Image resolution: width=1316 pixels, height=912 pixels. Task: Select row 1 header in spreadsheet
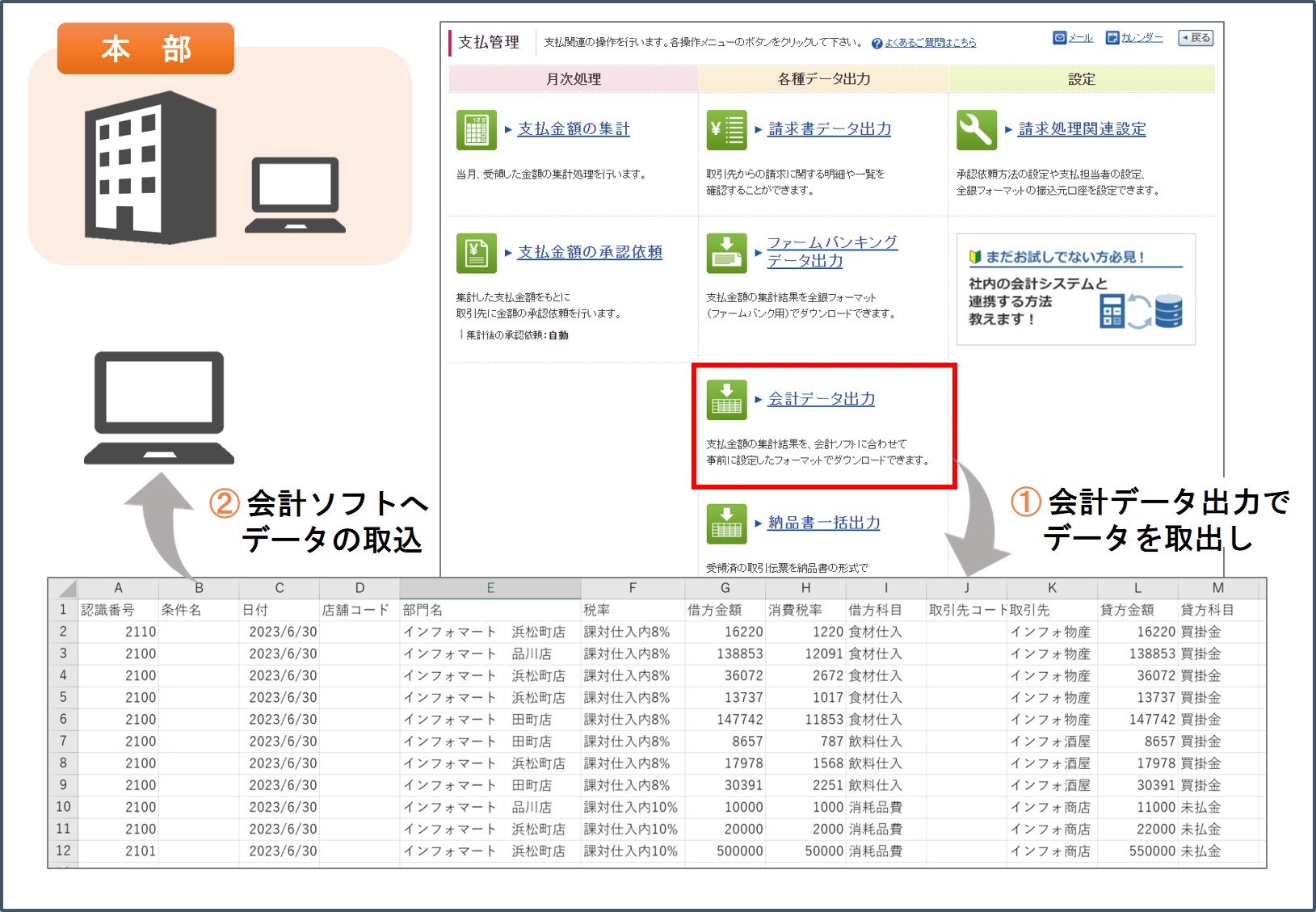pyautogui.click(x=63, y=610)
